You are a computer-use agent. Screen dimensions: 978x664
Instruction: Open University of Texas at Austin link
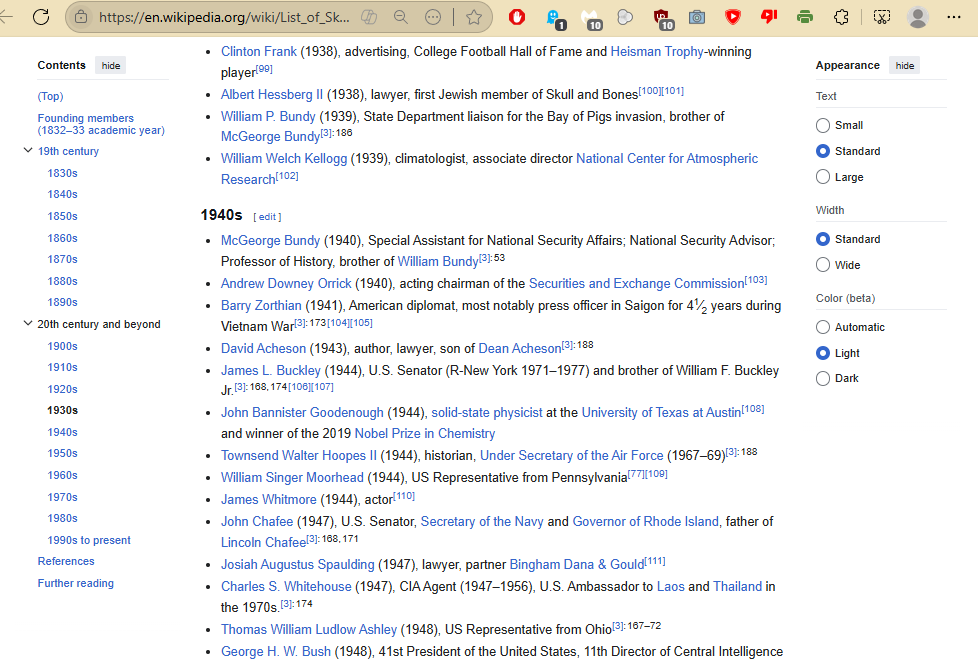[x=661, y=412]
